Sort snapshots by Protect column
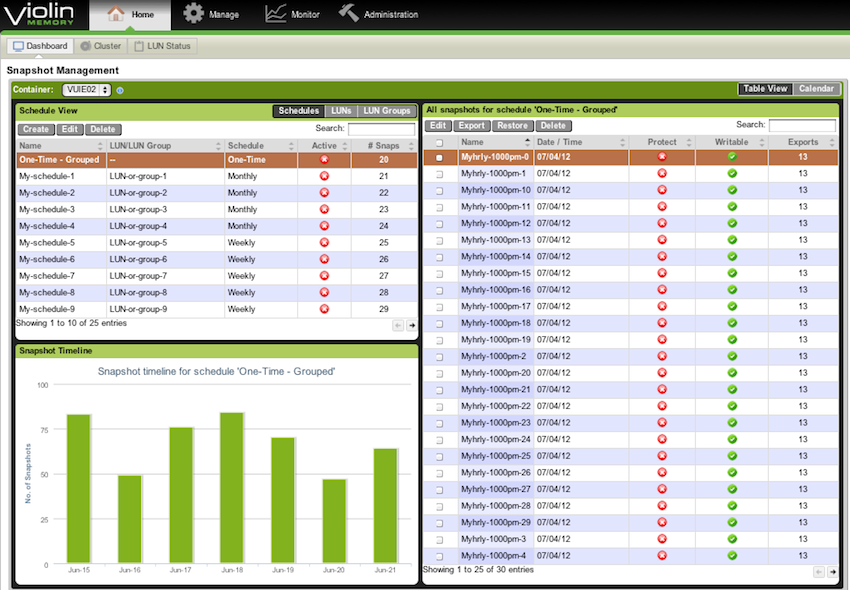The height and width of the screenshot is (590, 850). [x=662, y=142]
